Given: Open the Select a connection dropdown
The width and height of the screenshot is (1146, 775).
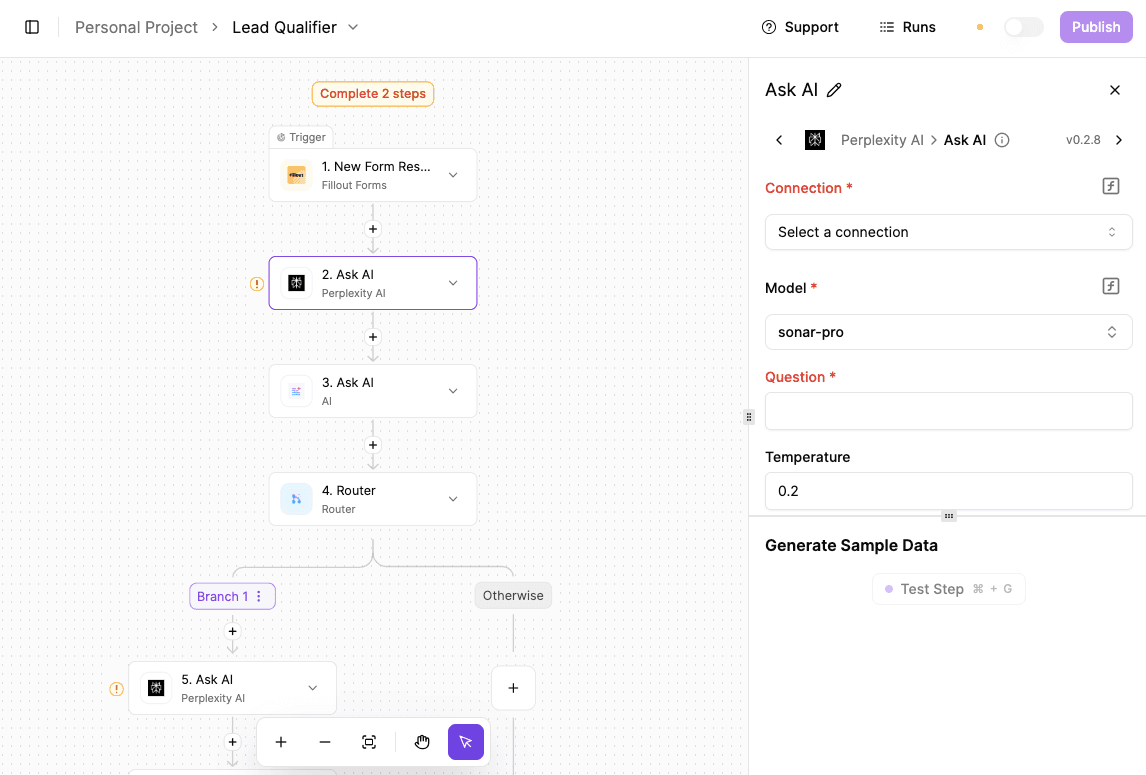Looking at the screenshot, I should (948, 232).
